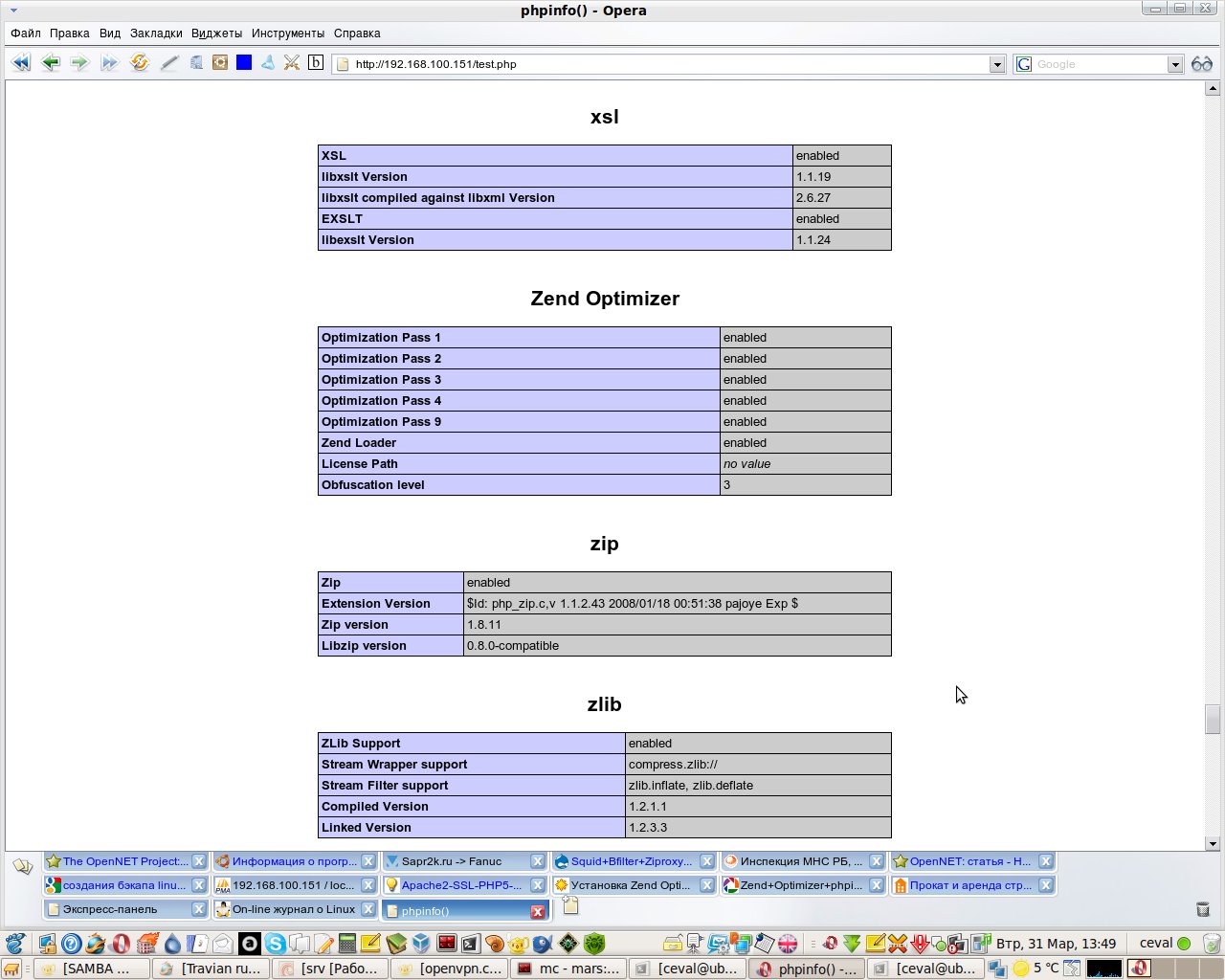Open the calculator launcher in panel
Viewport: 1225px width, 980px height.
(x=347, y=945)
